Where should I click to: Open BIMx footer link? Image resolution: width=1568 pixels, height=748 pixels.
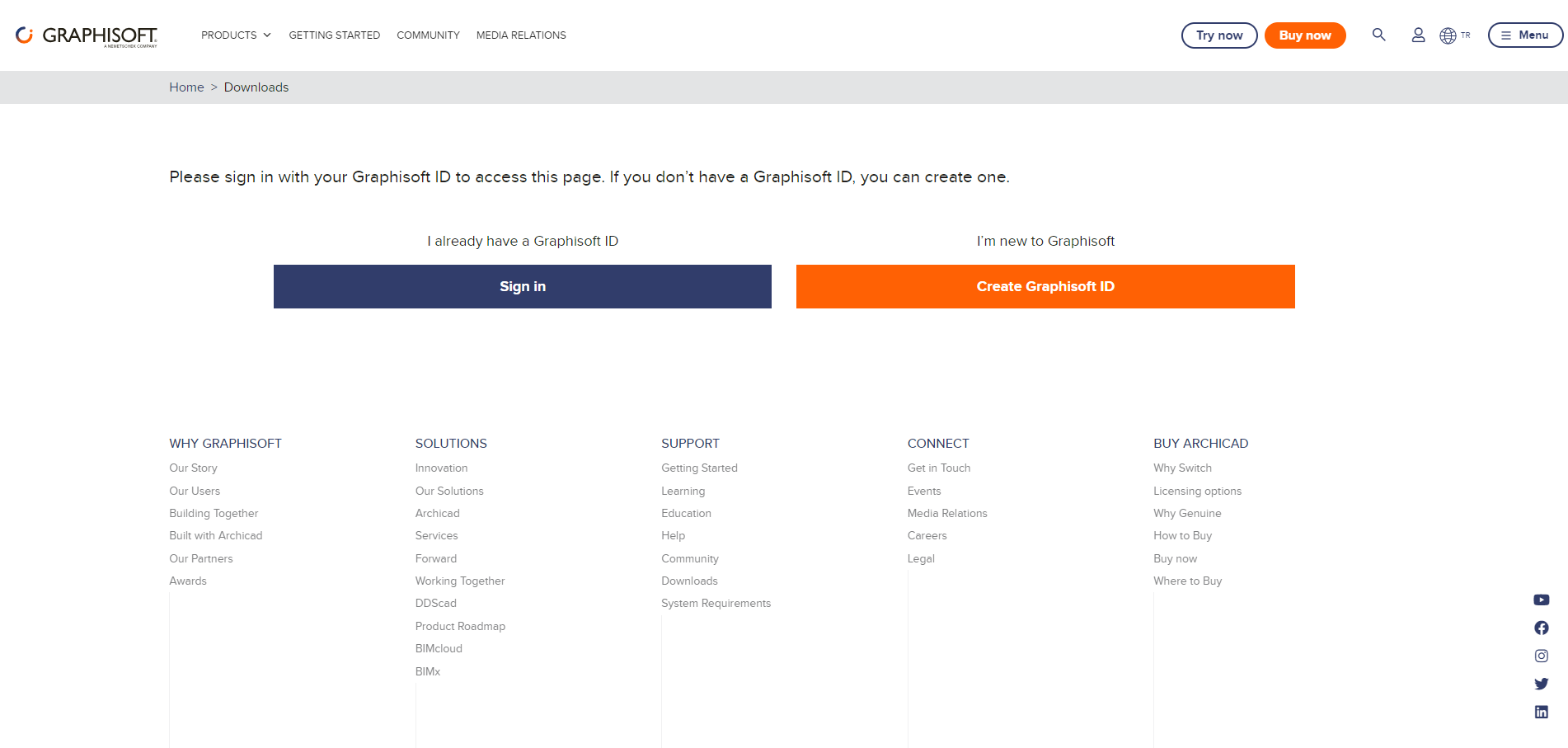tap(428, 671)
